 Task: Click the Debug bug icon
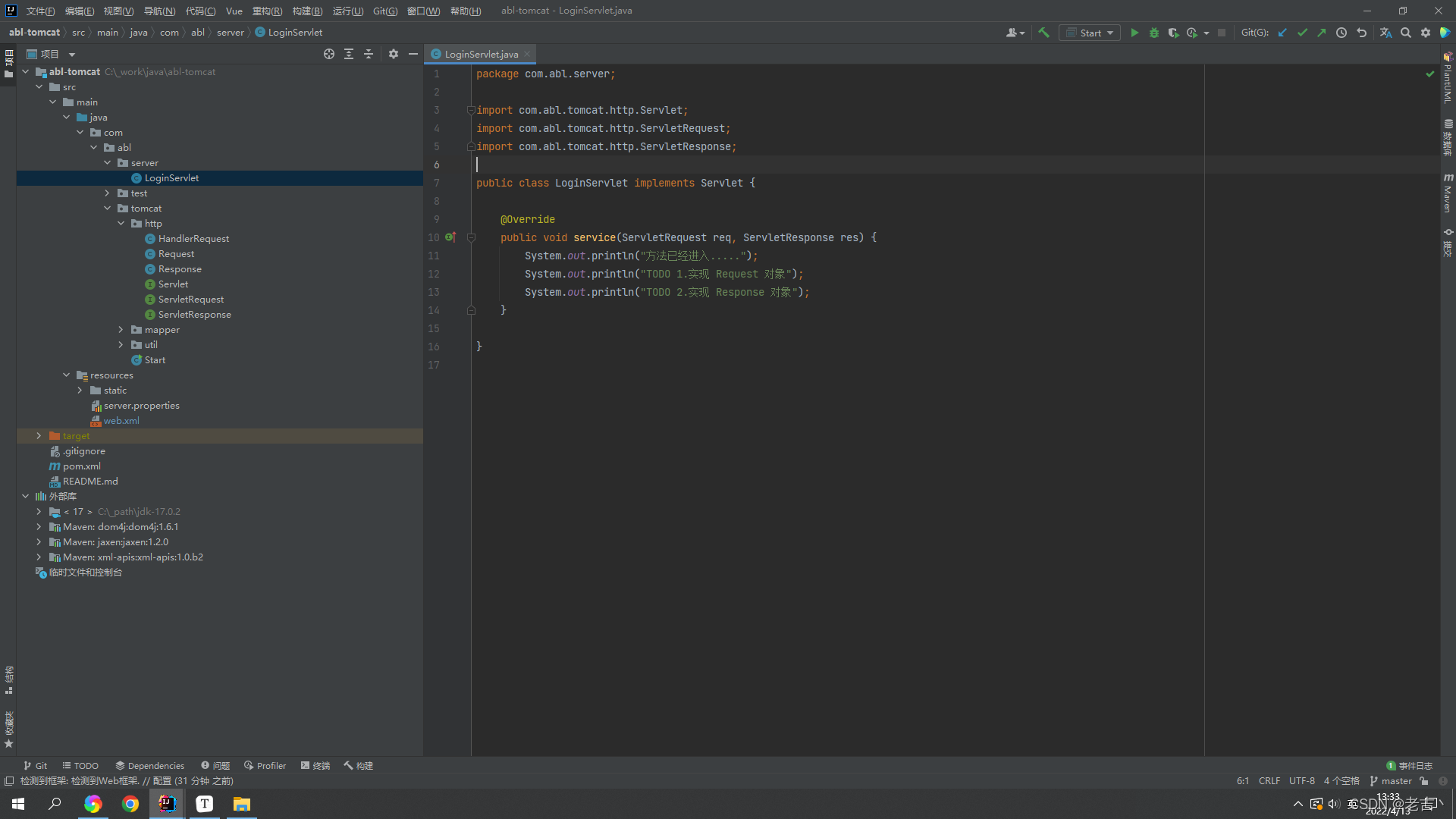pyautogui.click(x=1154, y=33)
